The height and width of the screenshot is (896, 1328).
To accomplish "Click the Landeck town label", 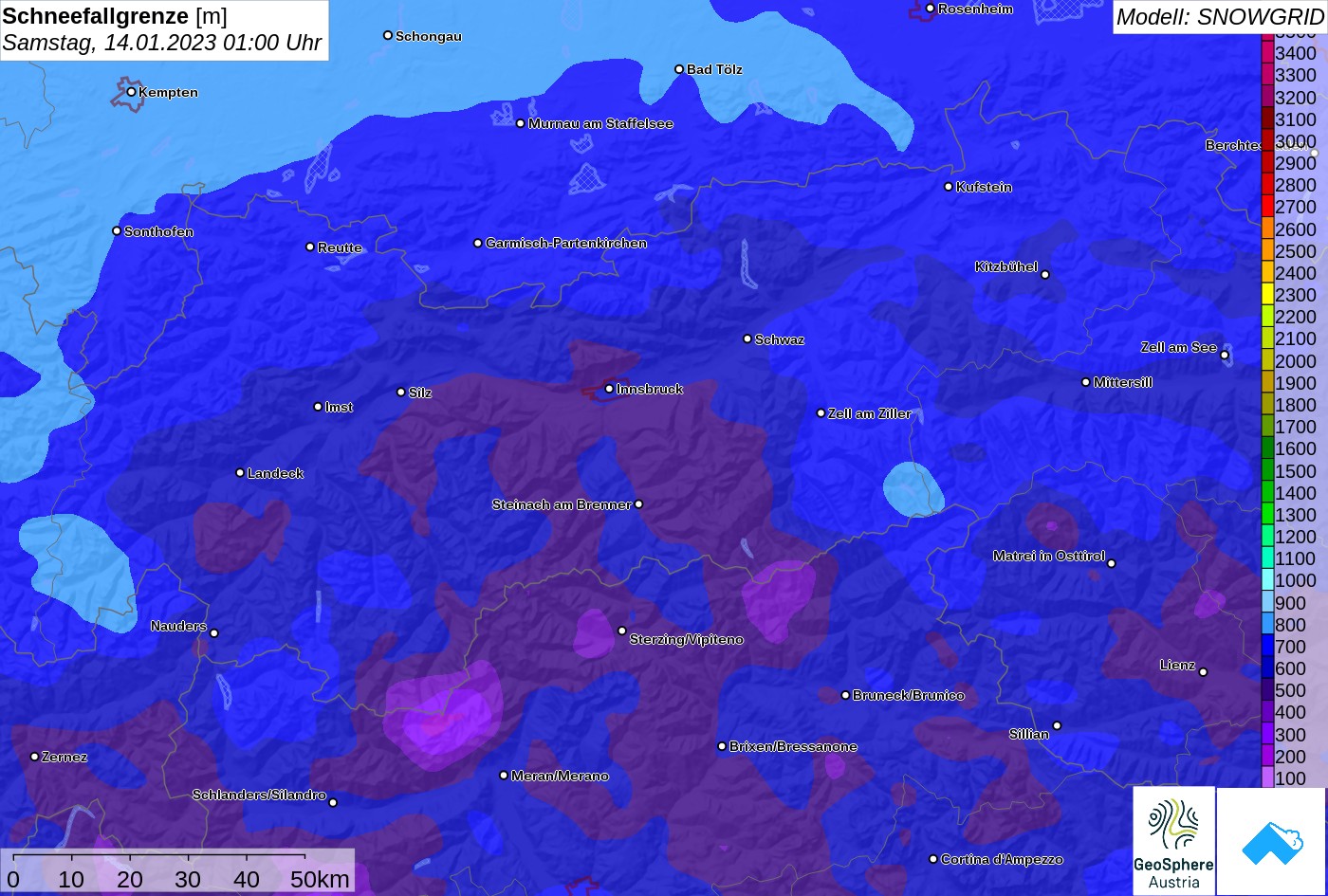I will (275, 473).
